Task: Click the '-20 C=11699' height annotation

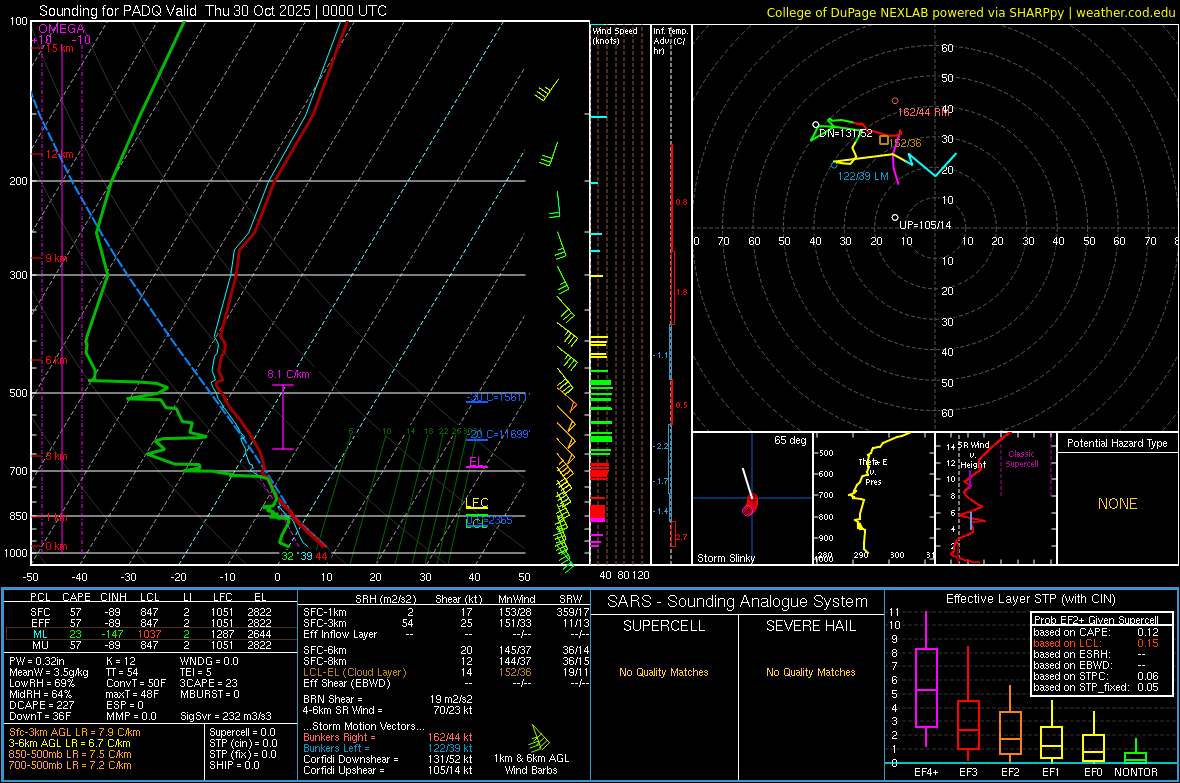Action: [x=498, y=434]
